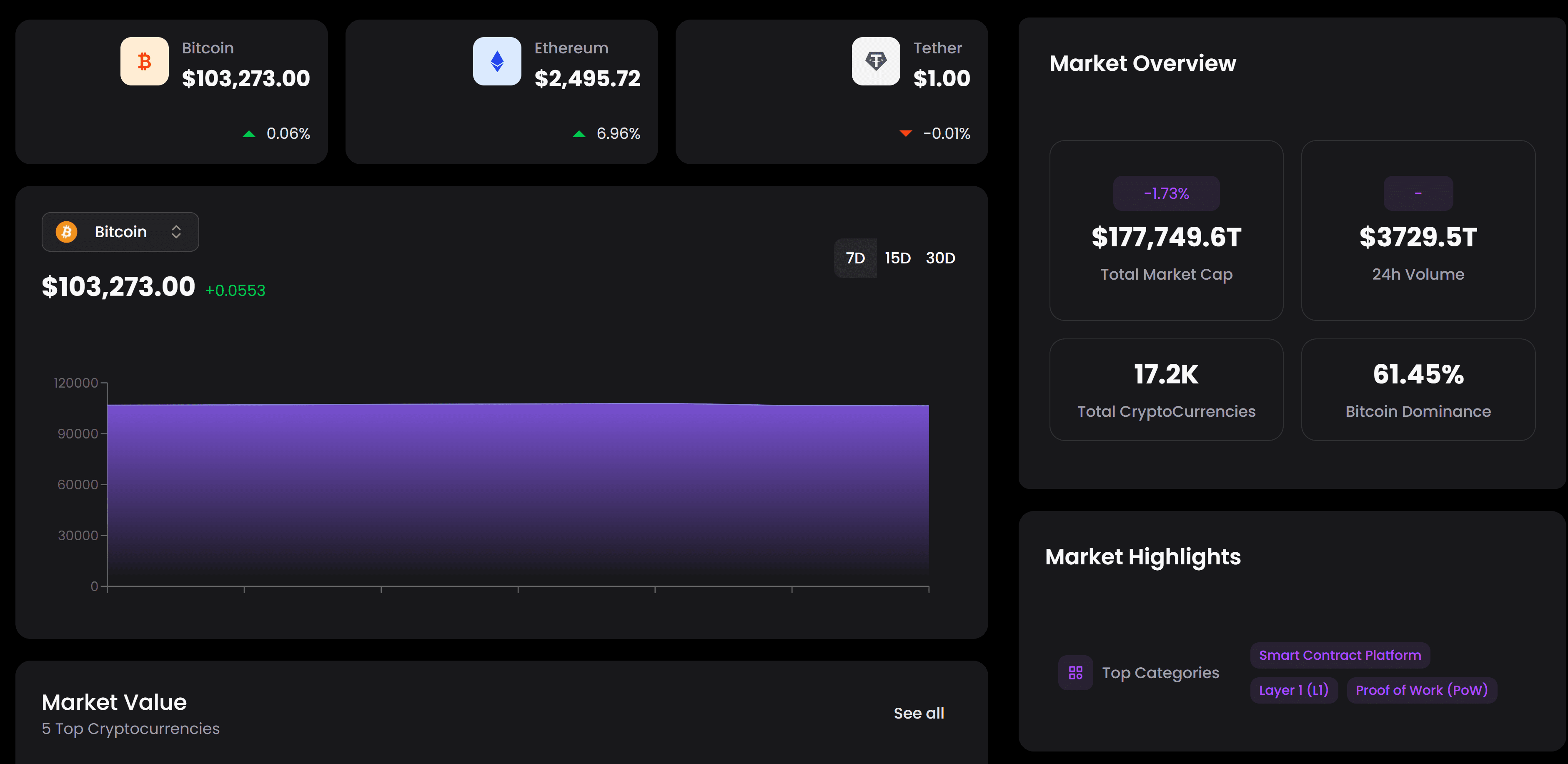Open See all in Market Value
The width and height of the screenshot is (1568, 764).
pyautogui.click(x=919, y=713)
